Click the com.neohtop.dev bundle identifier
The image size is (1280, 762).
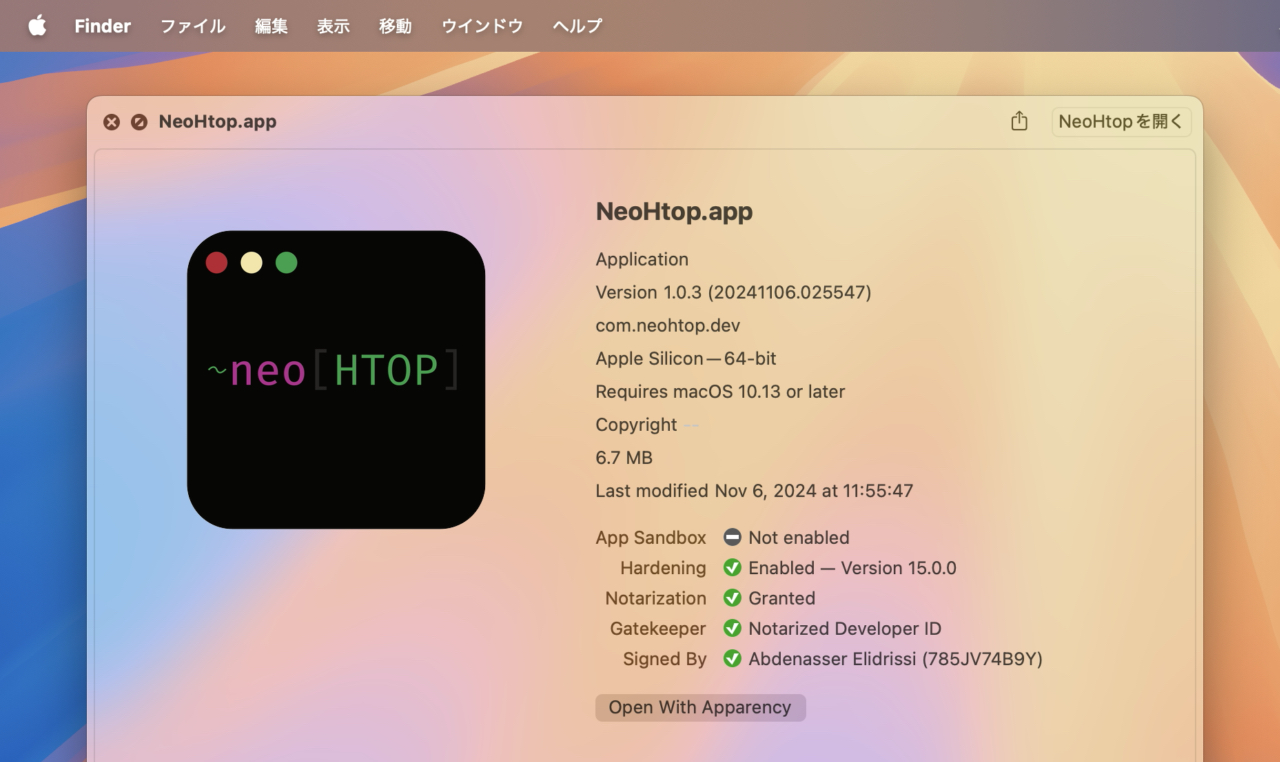coord(668,325)
